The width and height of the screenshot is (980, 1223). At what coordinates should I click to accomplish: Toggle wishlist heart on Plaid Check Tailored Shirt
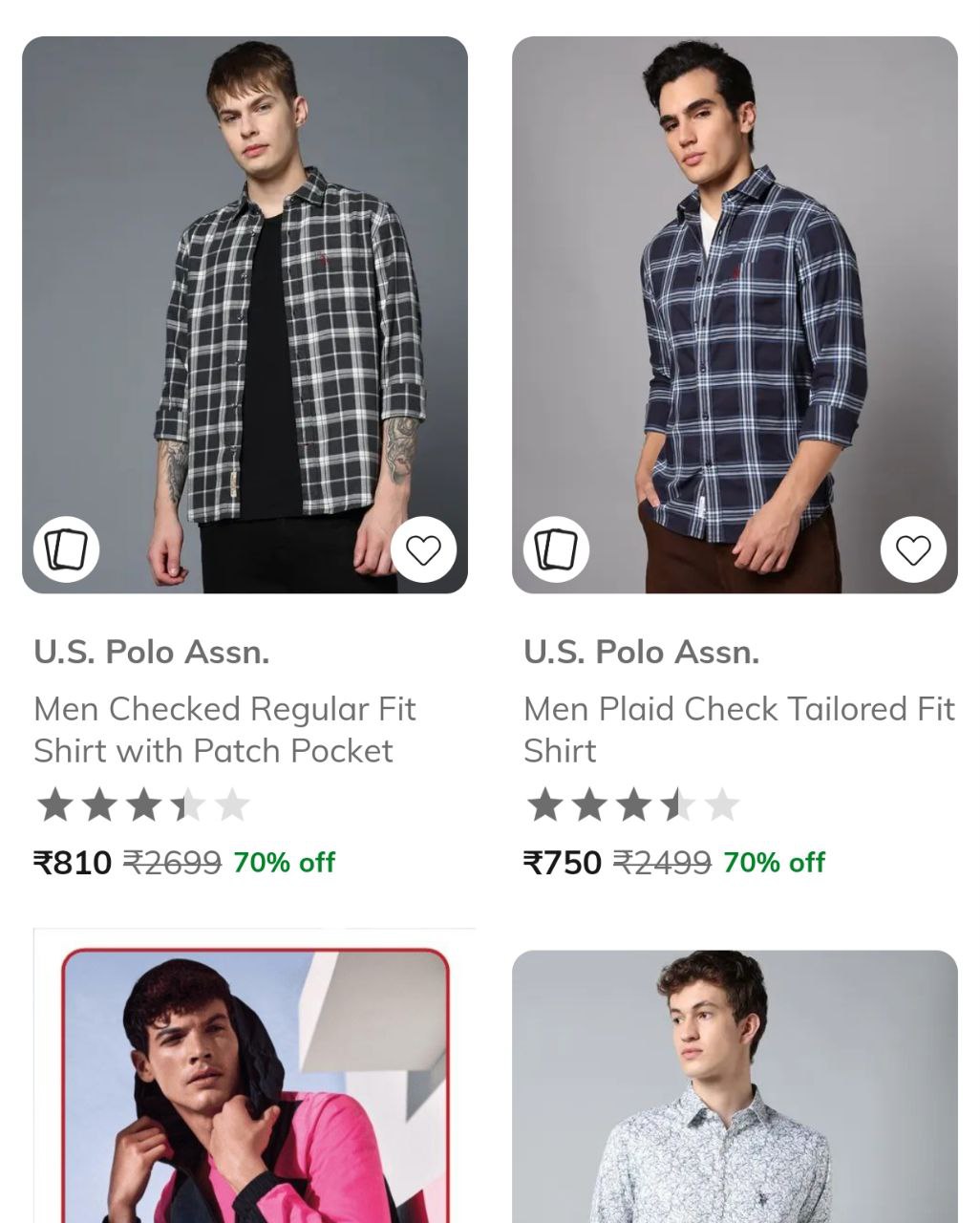pos(912,549)
